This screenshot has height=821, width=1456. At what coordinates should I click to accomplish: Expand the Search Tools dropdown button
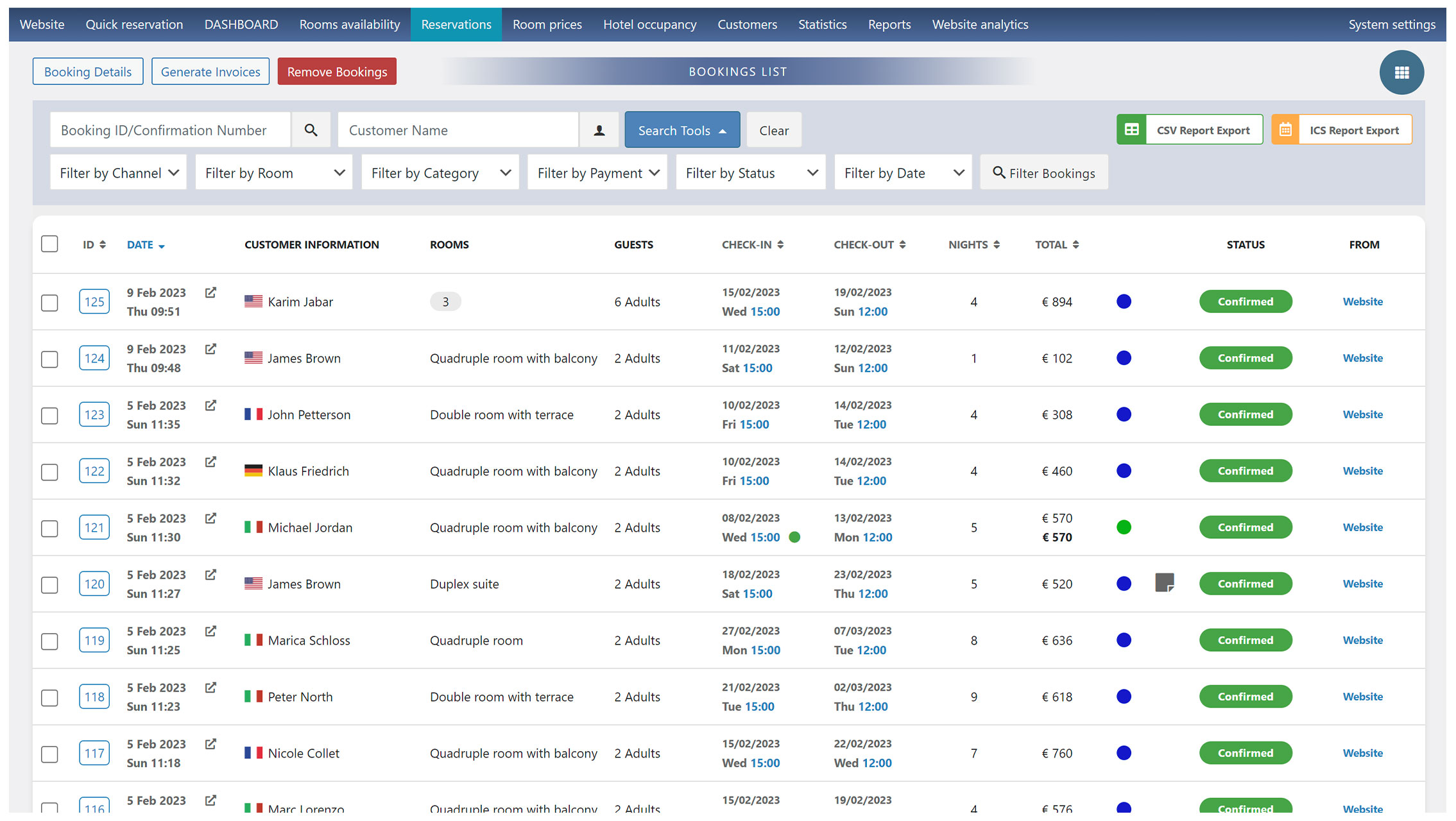tap(682, 130)
